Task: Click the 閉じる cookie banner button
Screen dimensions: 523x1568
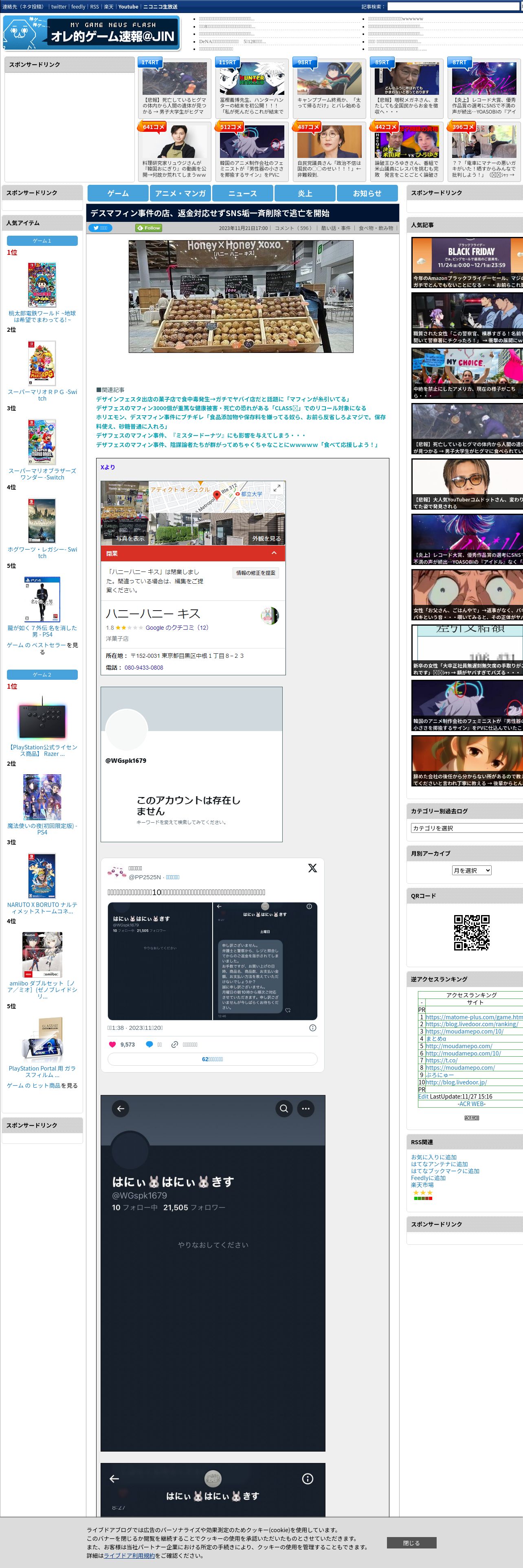Action: pyautogui.click(x=411, y=1542)
